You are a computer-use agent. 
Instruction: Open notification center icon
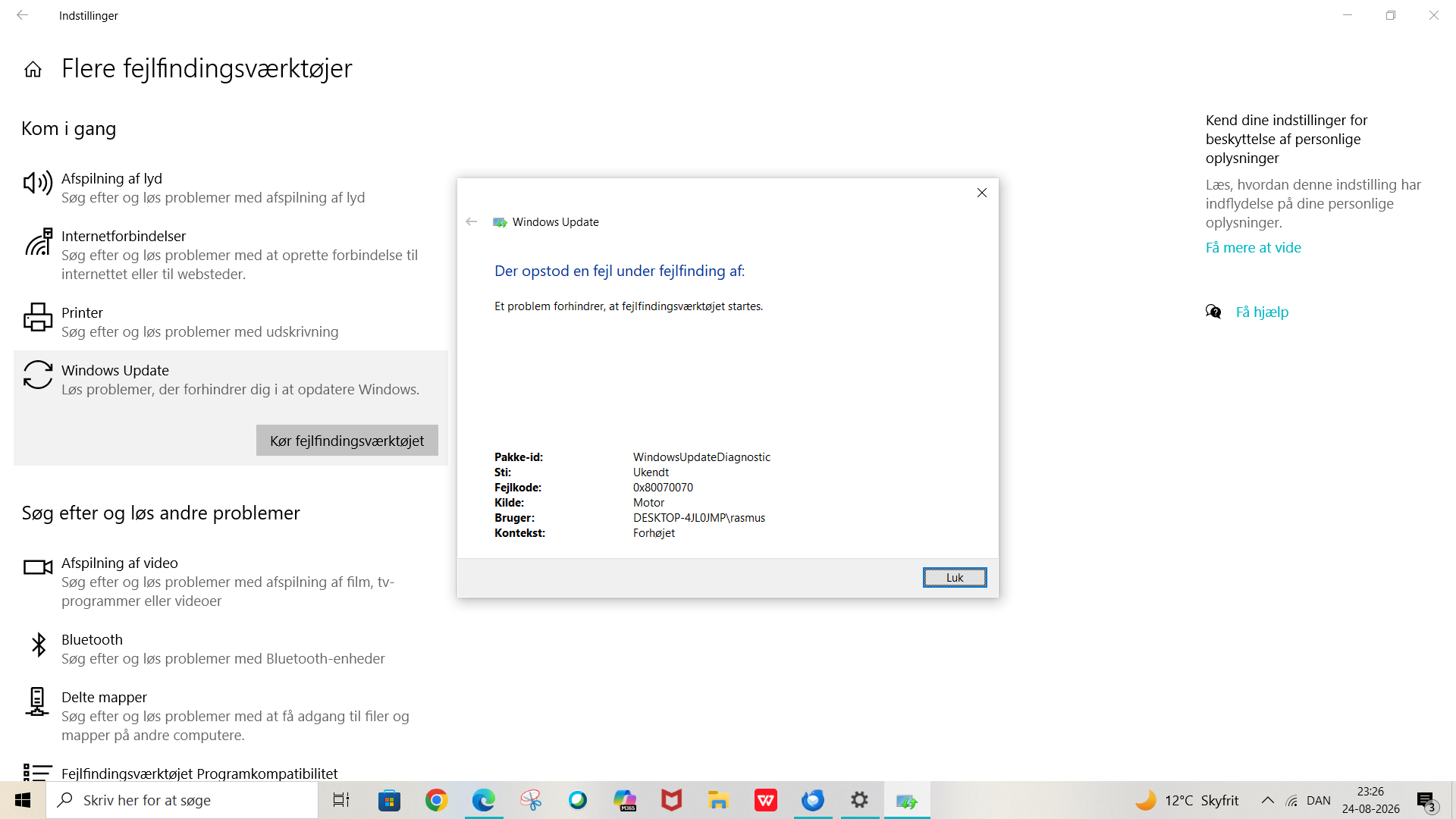click(x=1426, y=801)
